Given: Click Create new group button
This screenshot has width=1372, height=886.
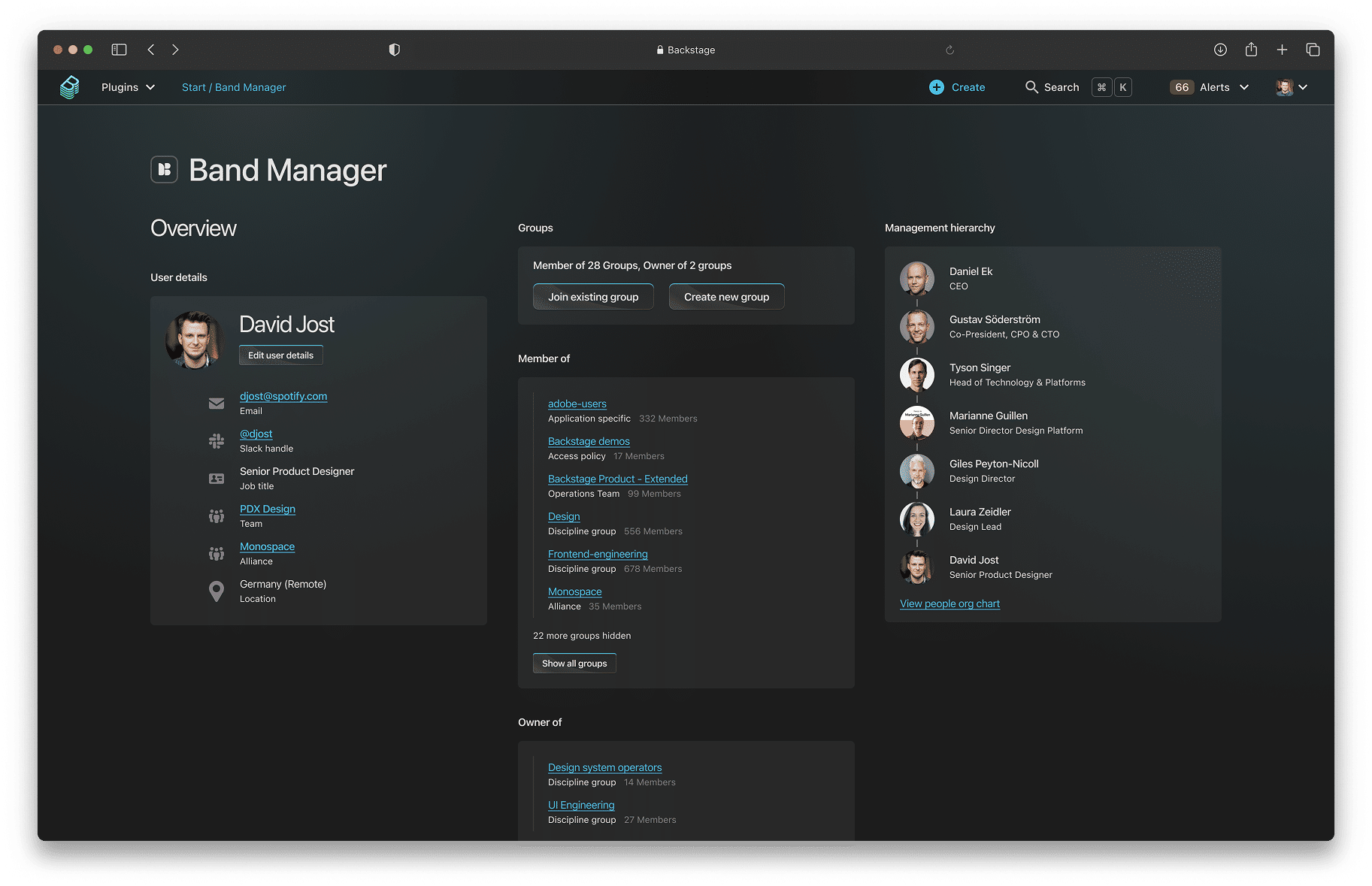Looking at the screenshot, I should [726, 297].
